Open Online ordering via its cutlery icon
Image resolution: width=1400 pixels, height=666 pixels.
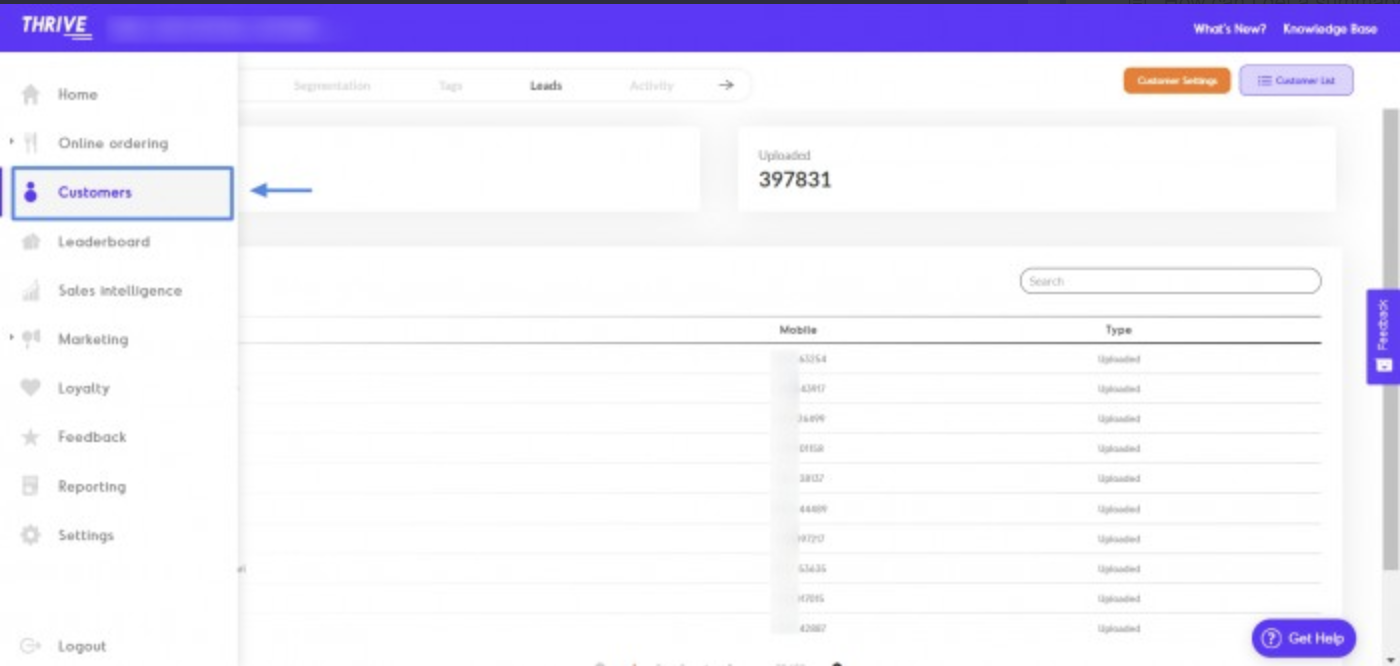[31, 143]
